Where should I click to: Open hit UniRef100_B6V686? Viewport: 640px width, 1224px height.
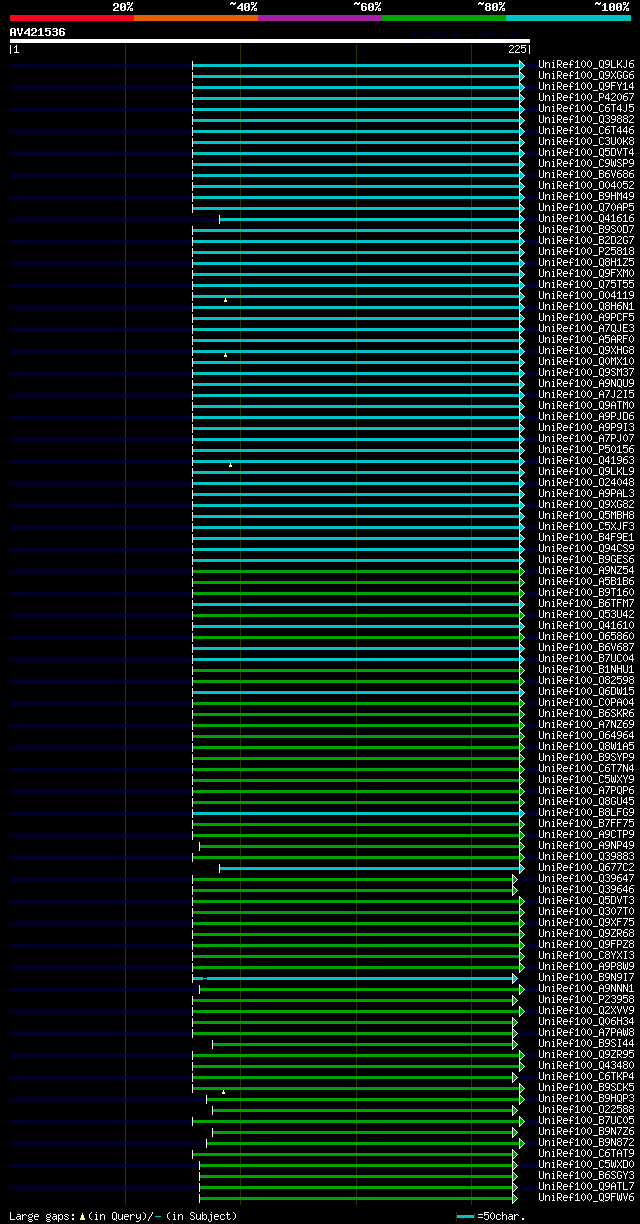tap(586, 174)
